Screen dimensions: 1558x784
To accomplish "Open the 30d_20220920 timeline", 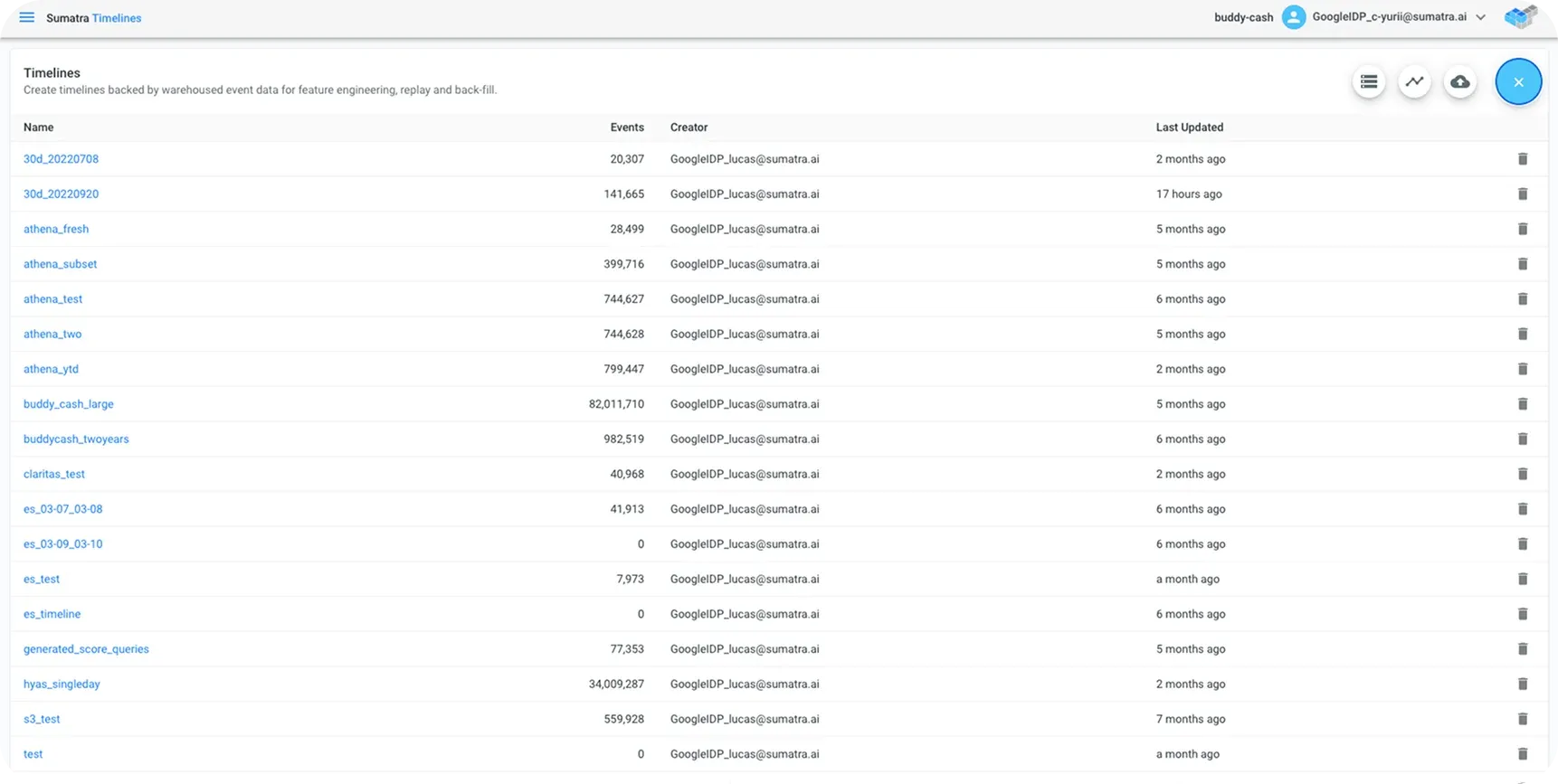I will click(61, 194).
